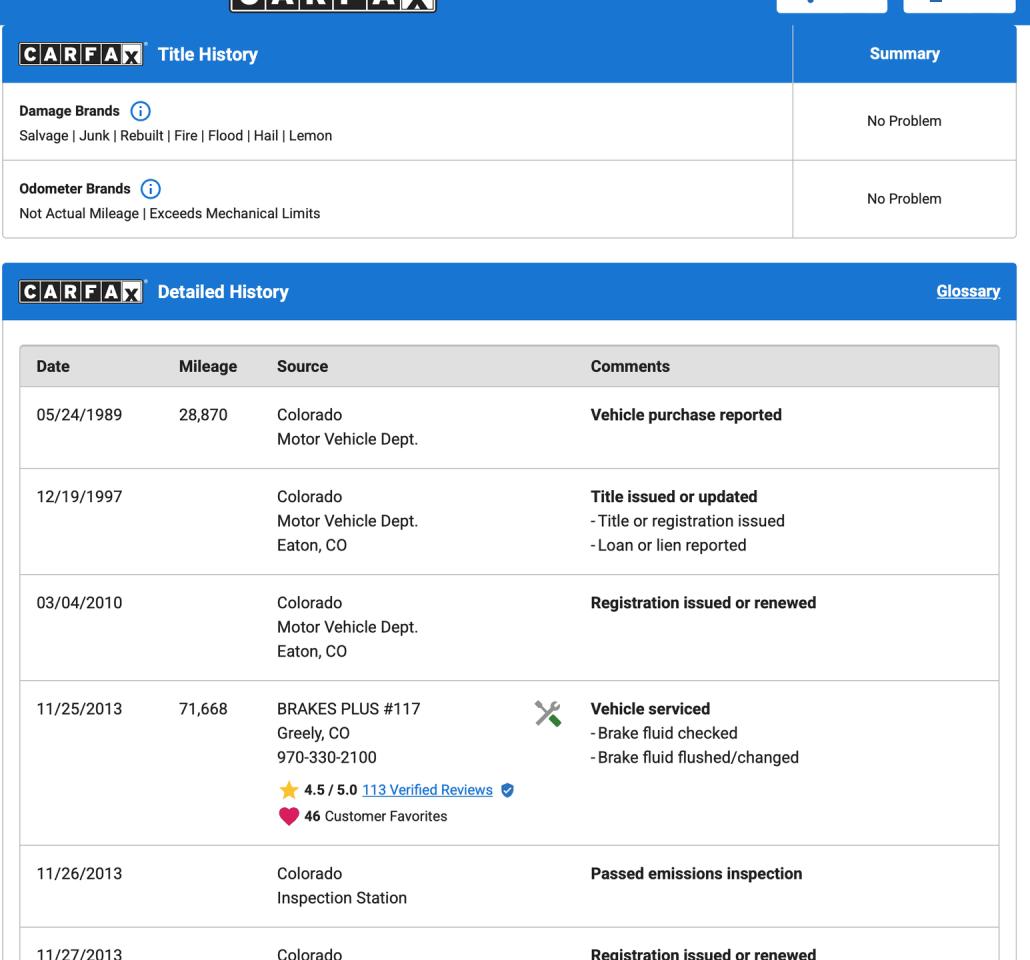The width and height of the screenshot is (1030, 960).
Task: Click the wrench service icon for Brakes Plus
Action: 547,712
